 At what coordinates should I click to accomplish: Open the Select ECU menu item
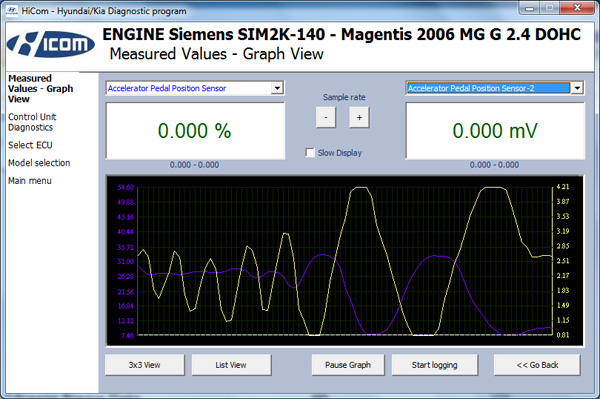pyautogui.click(x=30, y=145)
